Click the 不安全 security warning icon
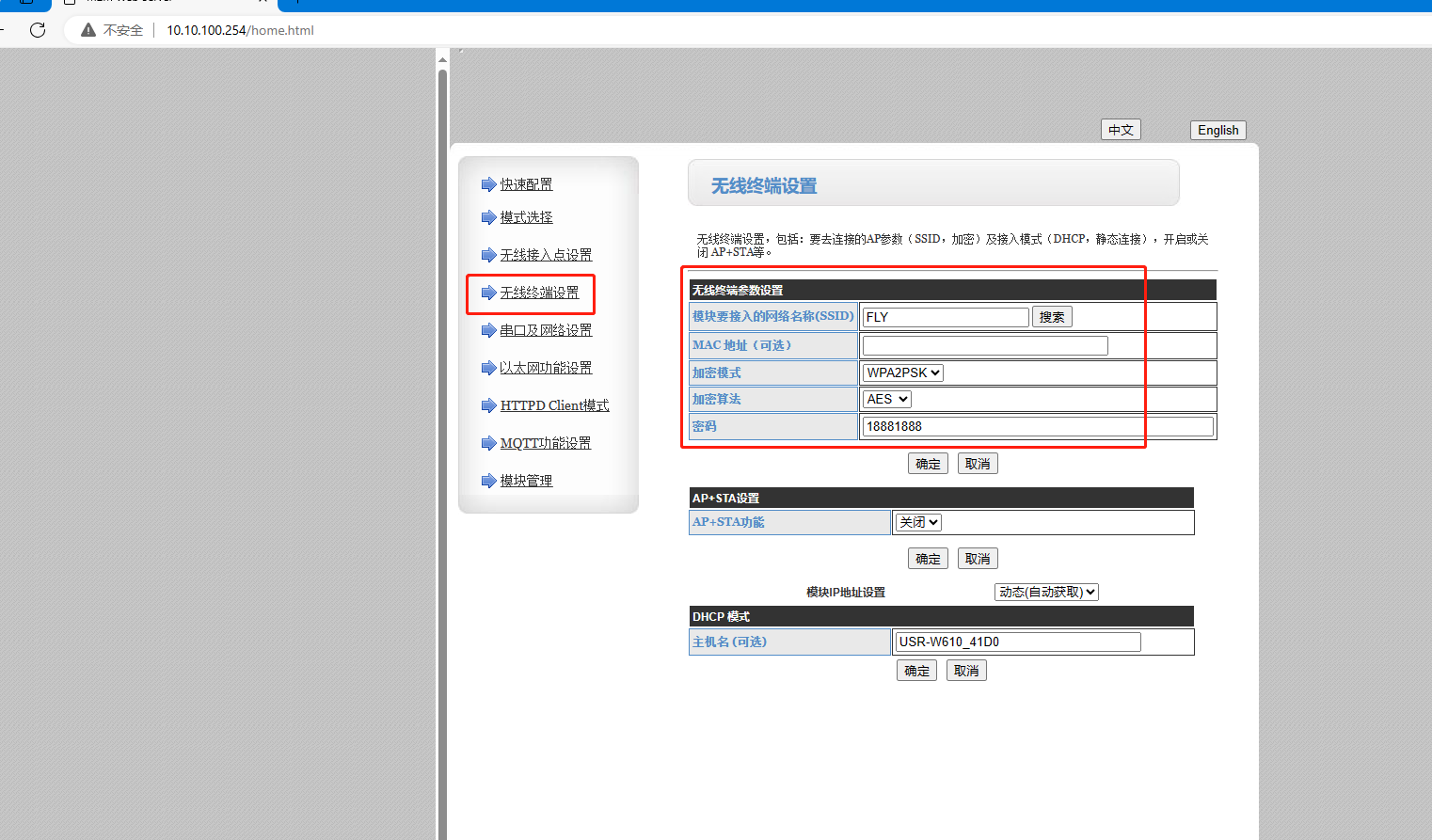This screenshot has height=840, width=1432. click(88, 30)
